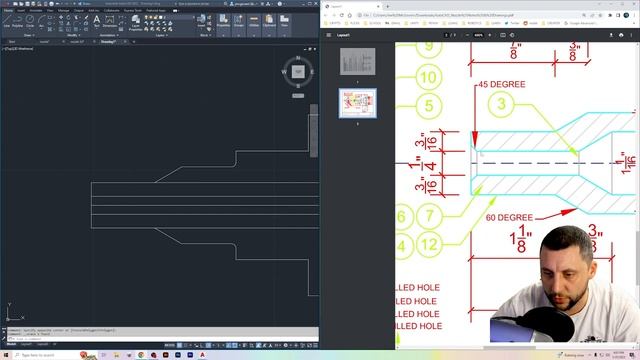The image size is (640, 360).
Task: Zoom out in the PDF viewer
Action: (467, 35)
